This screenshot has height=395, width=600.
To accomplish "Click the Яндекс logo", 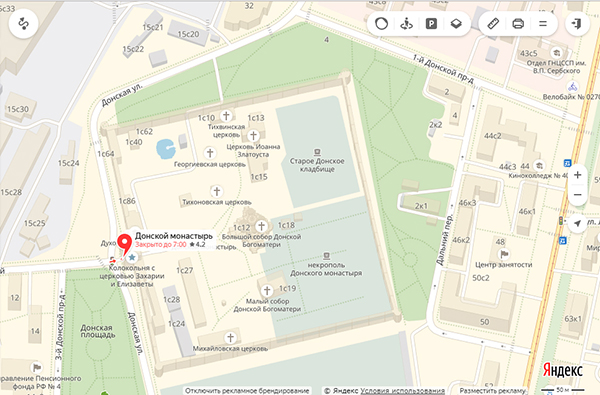I will [x=562, y=371].
